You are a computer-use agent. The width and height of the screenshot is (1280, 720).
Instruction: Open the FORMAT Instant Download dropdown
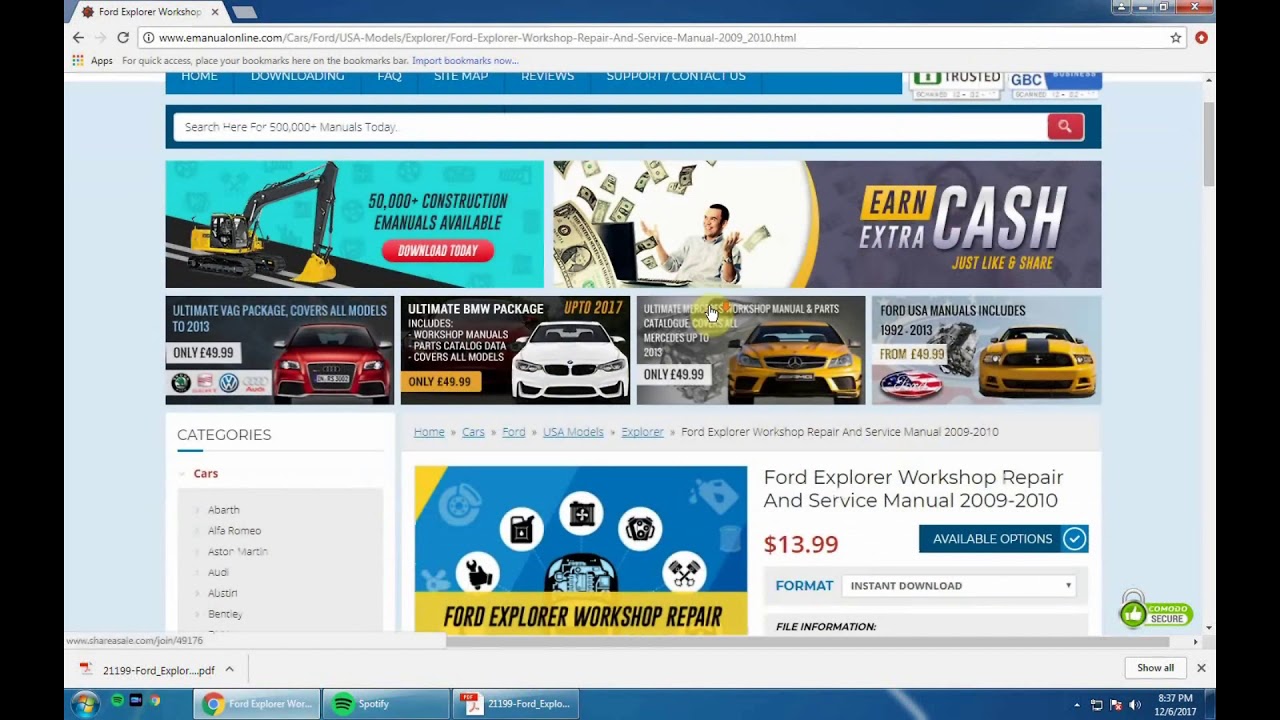(959, 586)
